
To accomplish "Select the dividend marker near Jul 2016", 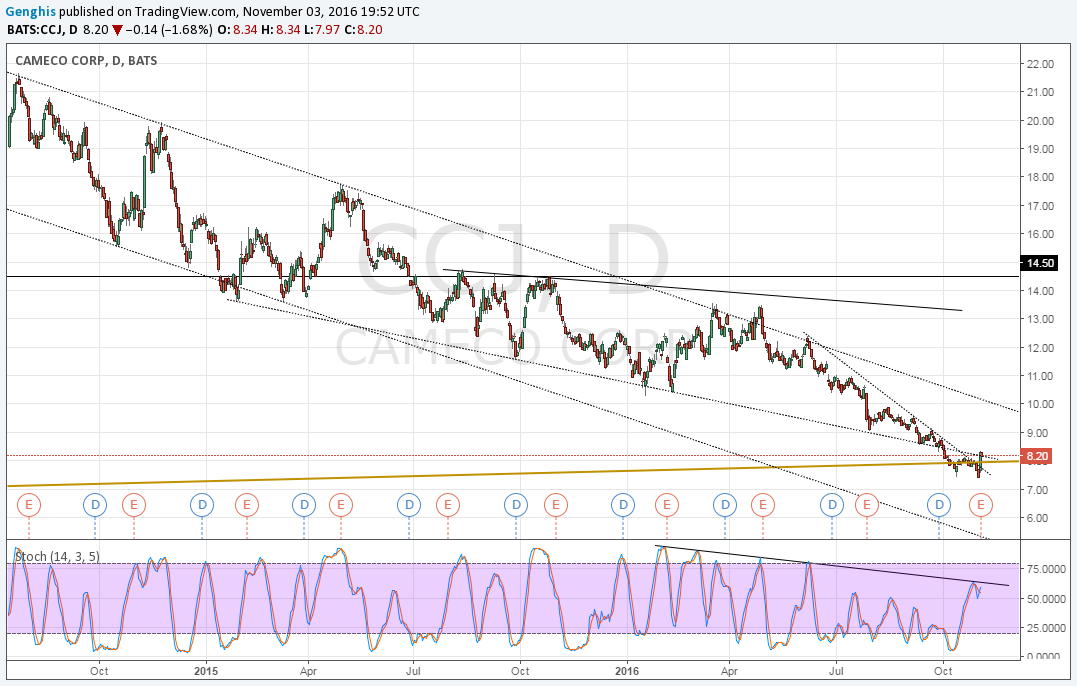I will coord(832,505).
